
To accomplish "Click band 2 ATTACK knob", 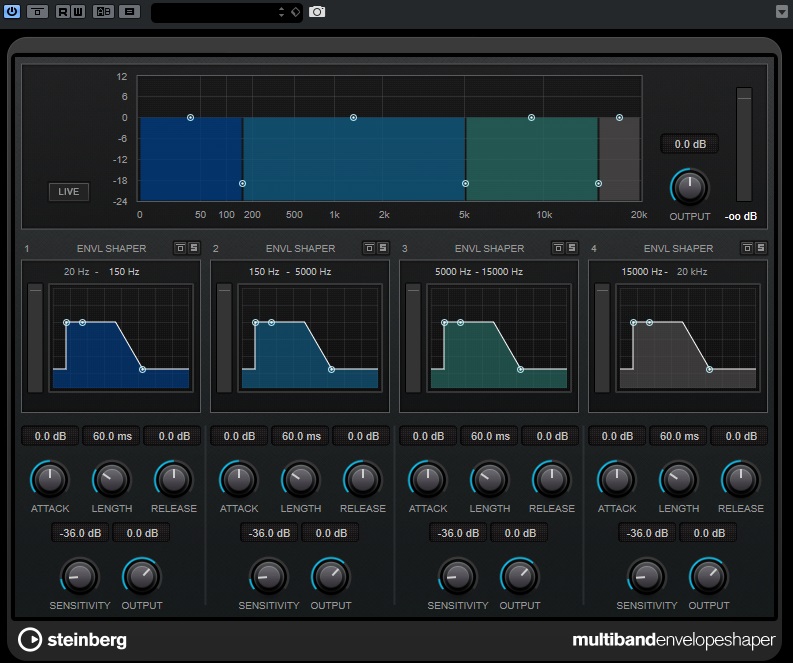I will (x=239, y=479).
